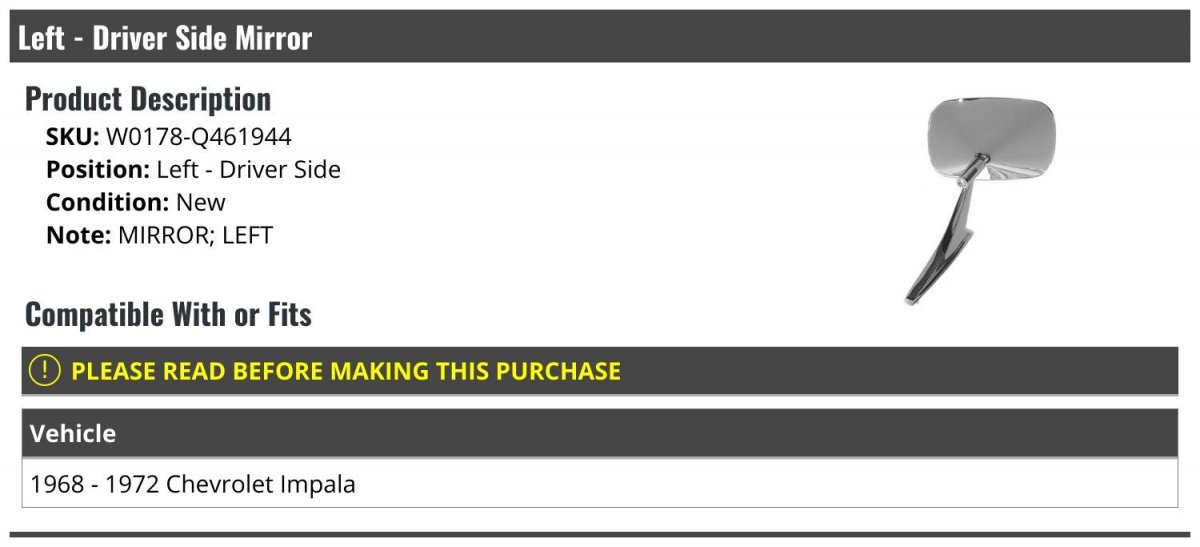
Task: Click the Note: MIRROR; LEFT line
Action: (x=159, y=235)
